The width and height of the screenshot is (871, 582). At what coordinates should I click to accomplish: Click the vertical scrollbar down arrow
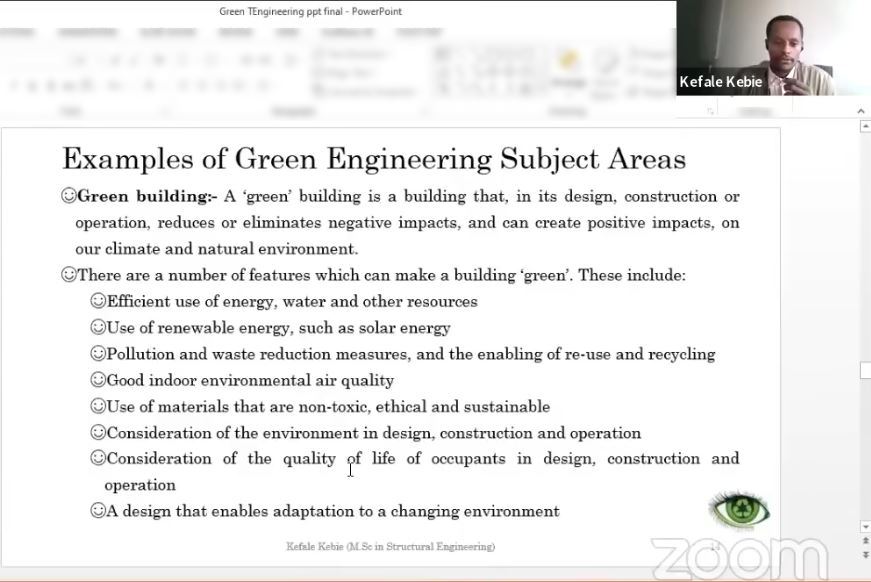865,526
